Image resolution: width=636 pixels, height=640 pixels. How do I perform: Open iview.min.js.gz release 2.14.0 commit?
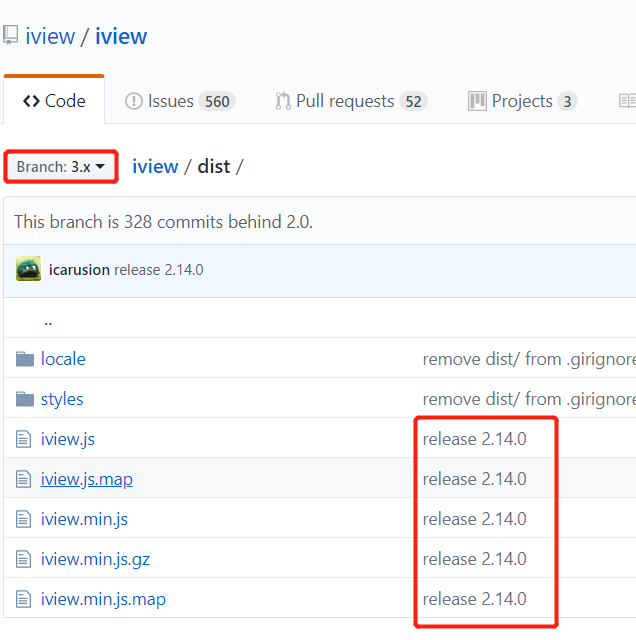point(474,559)
